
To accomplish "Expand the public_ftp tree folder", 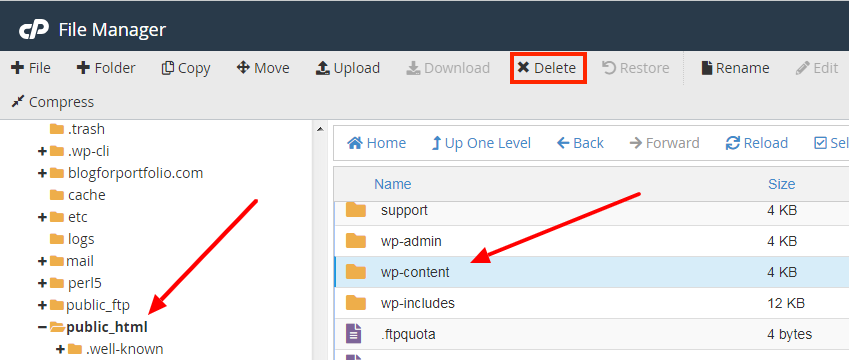I will click(42, 305).
